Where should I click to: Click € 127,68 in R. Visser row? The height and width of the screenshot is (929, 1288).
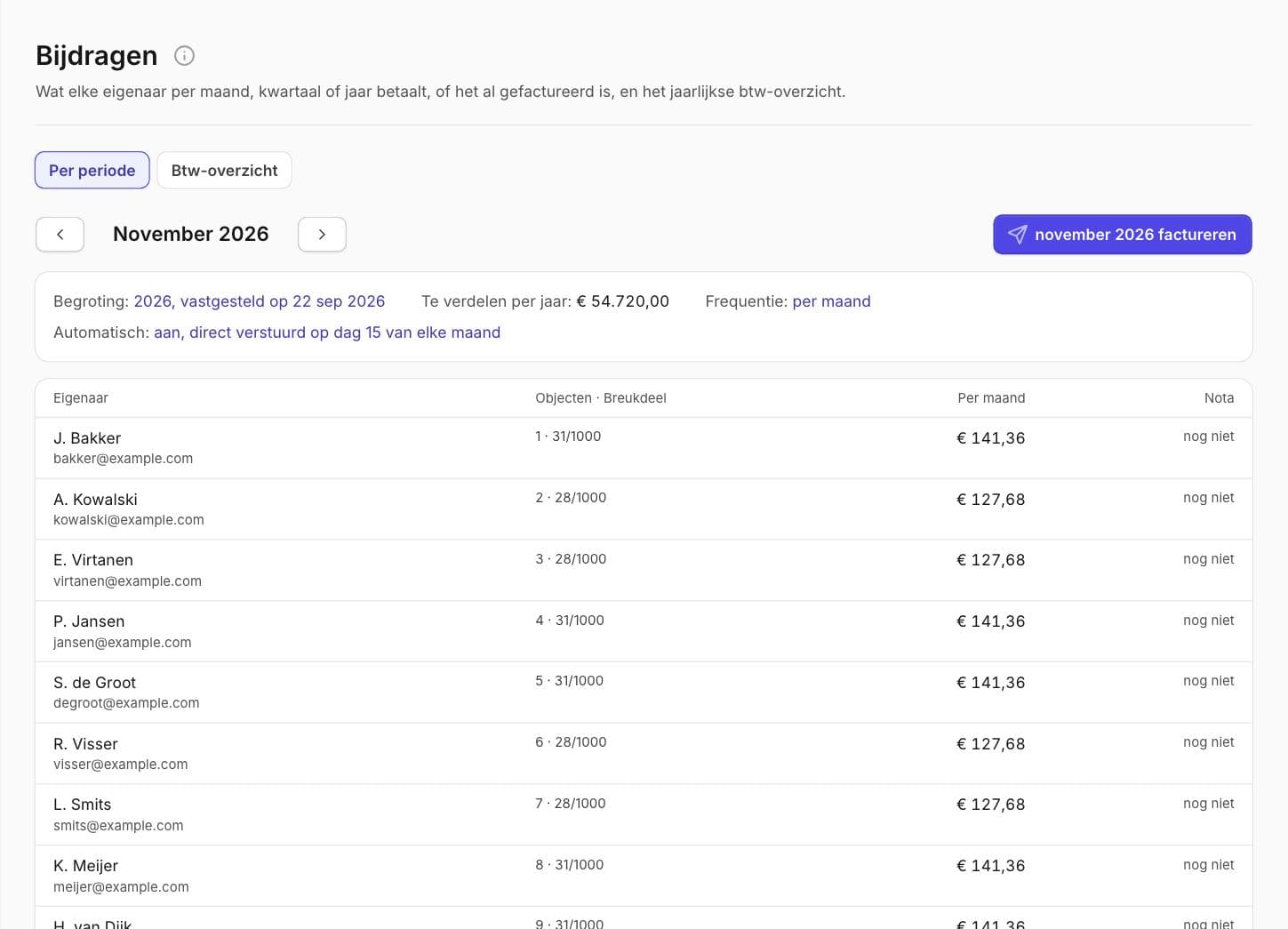991,744
